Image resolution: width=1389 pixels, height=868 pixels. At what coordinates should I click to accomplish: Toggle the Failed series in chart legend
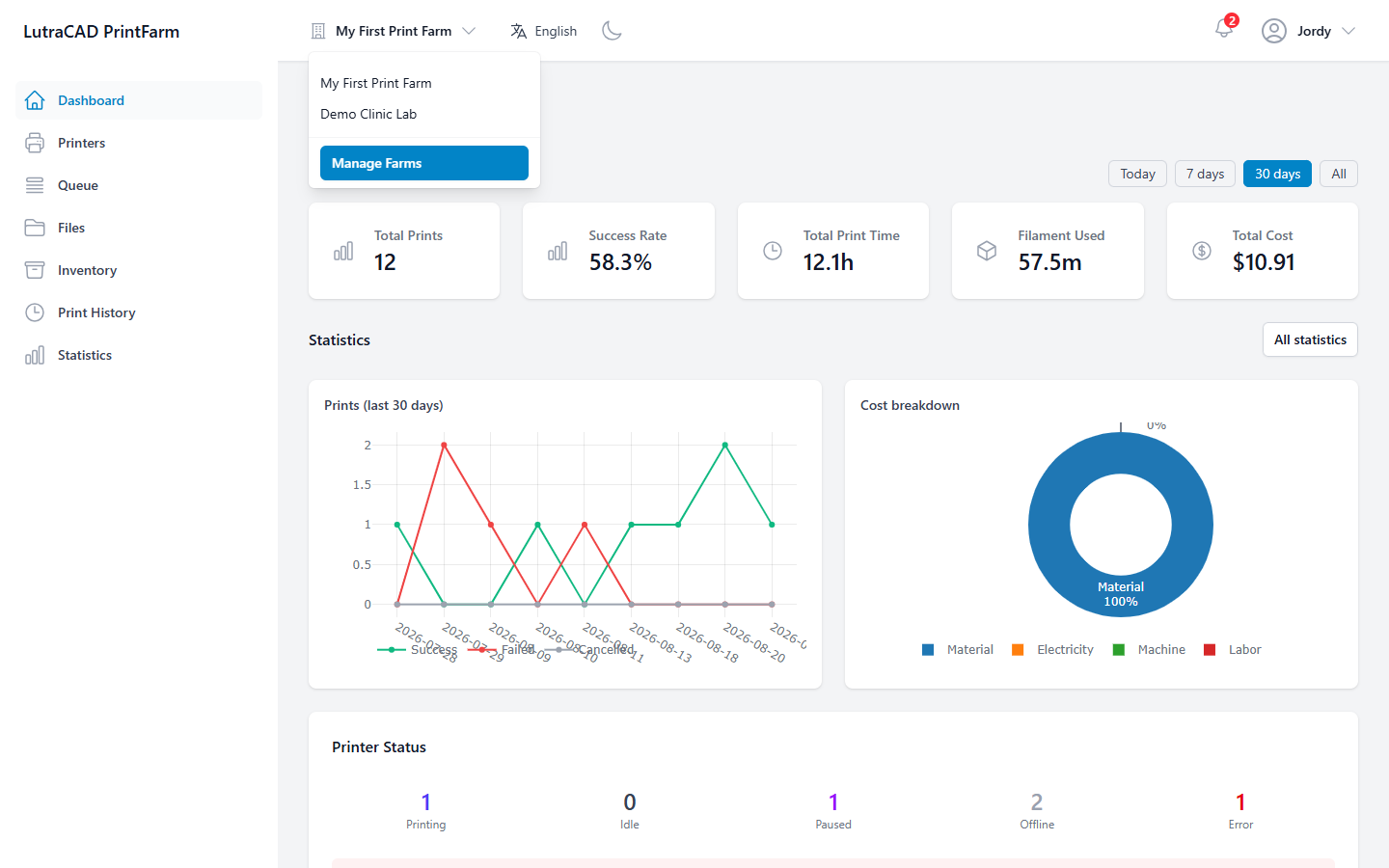[x=502, y=650]
